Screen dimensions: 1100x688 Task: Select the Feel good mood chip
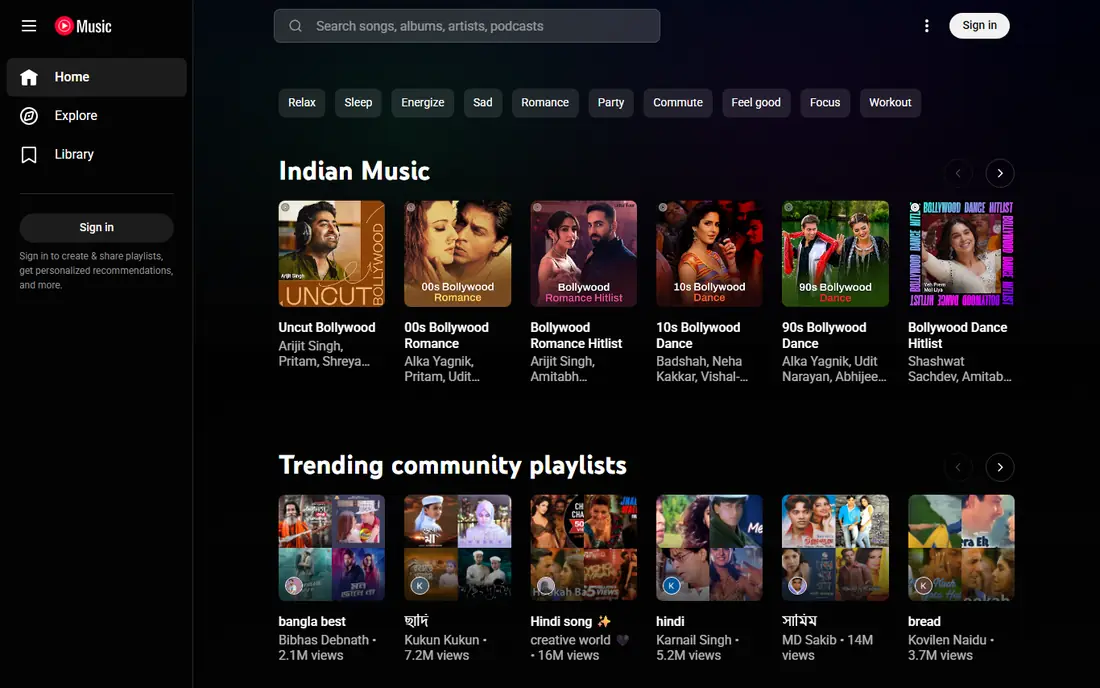756,102
